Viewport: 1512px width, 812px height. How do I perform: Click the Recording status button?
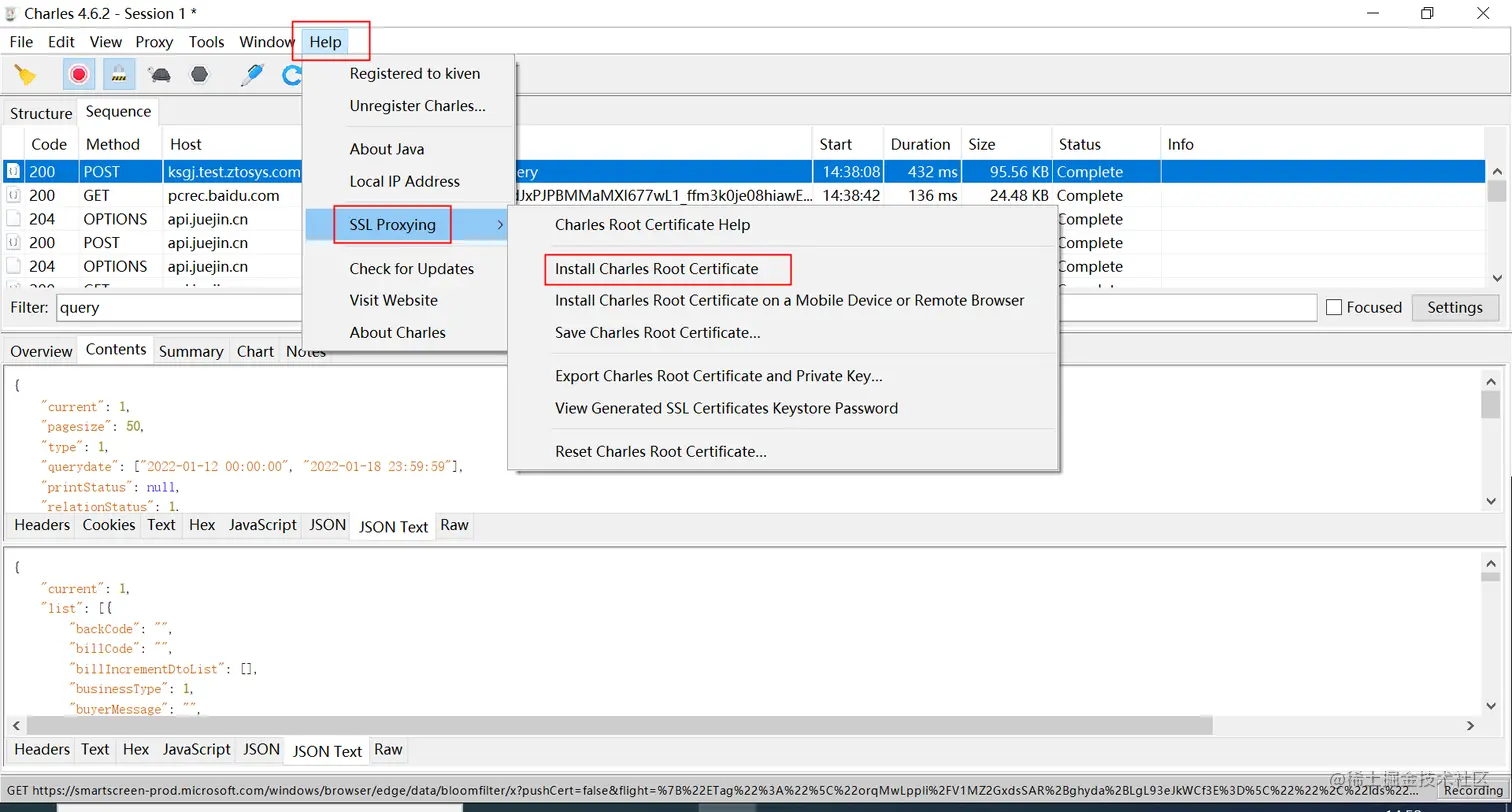tap(1472, 790)
